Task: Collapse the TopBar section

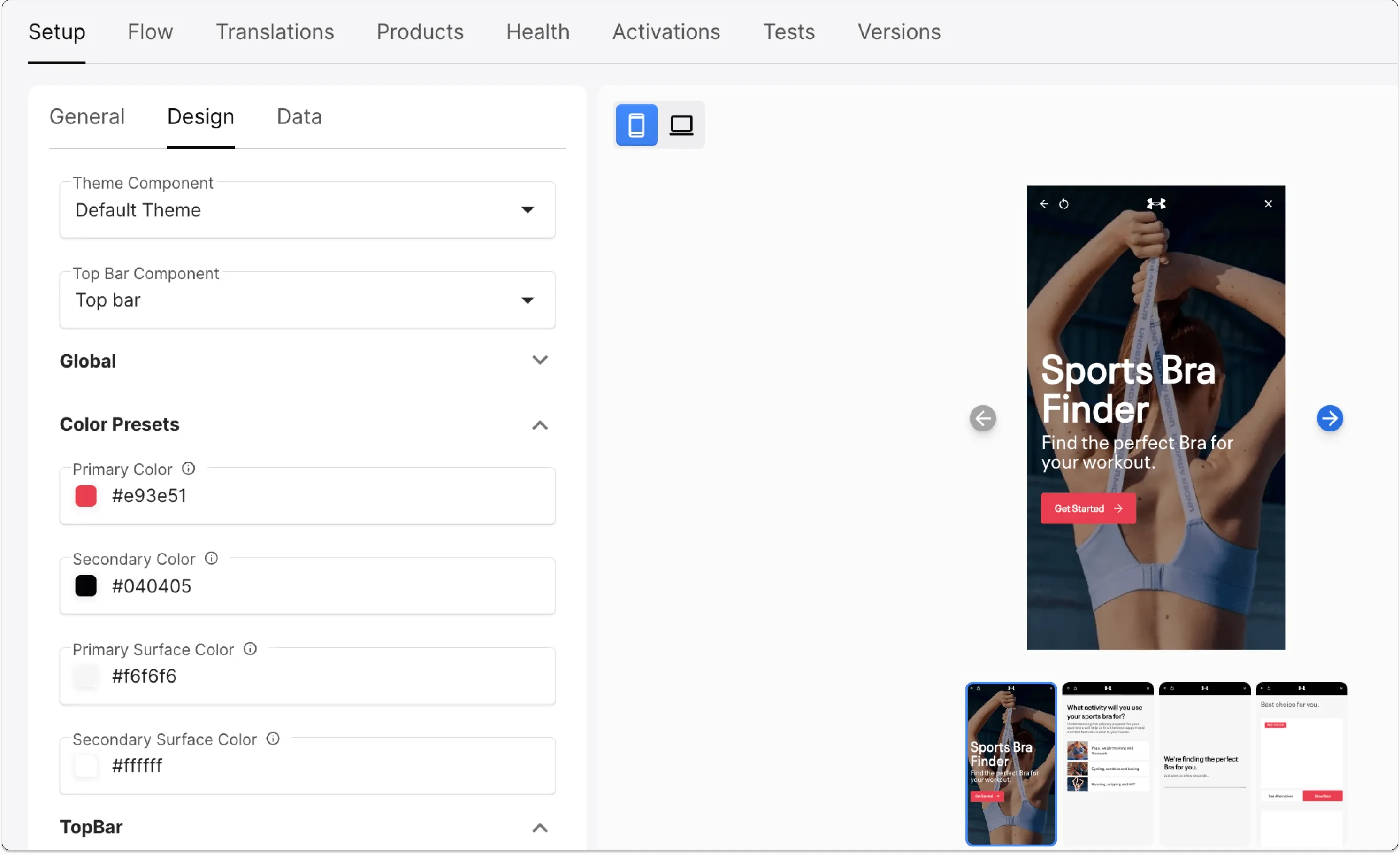Action: [540, 828]
